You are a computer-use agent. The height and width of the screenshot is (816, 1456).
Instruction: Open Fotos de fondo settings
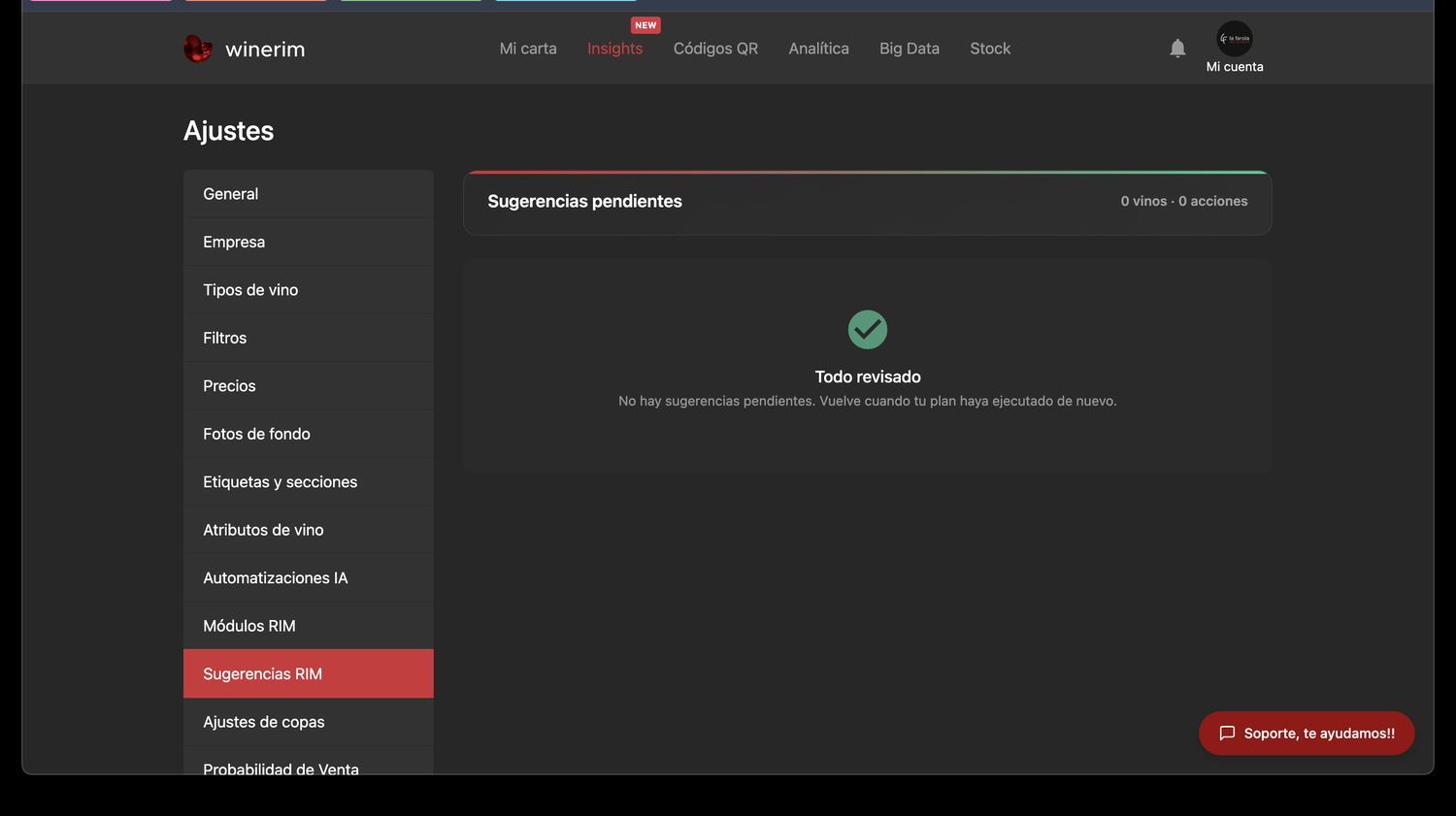(x=309, y=434)
